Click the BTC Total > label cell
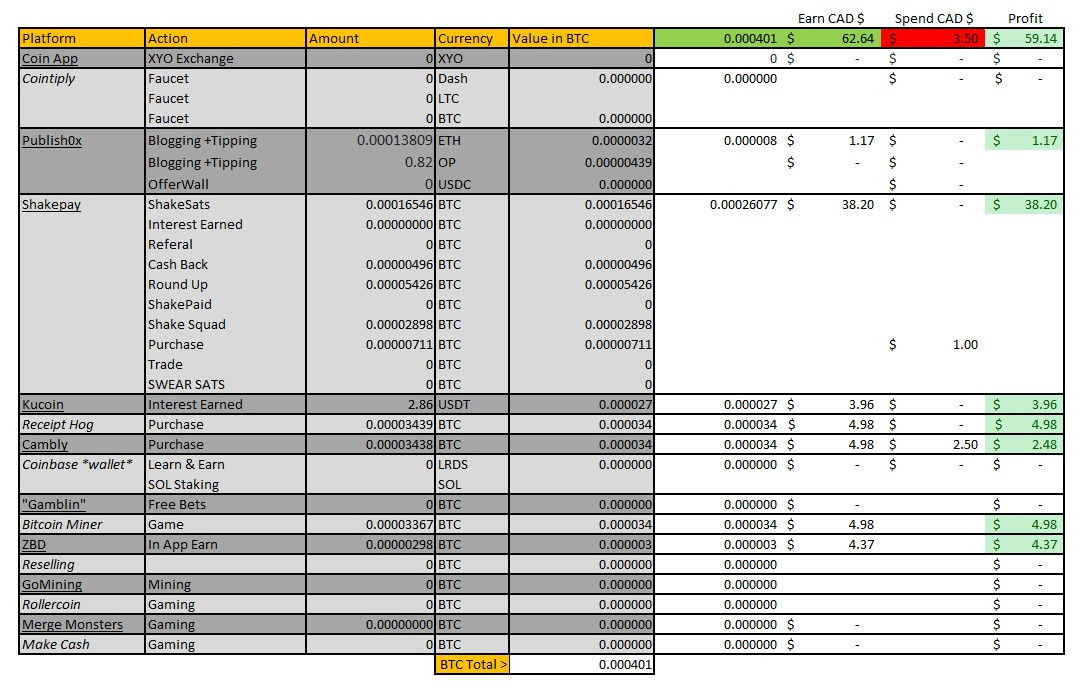Screen dimensions: 1092x687 tap(472, 664)
